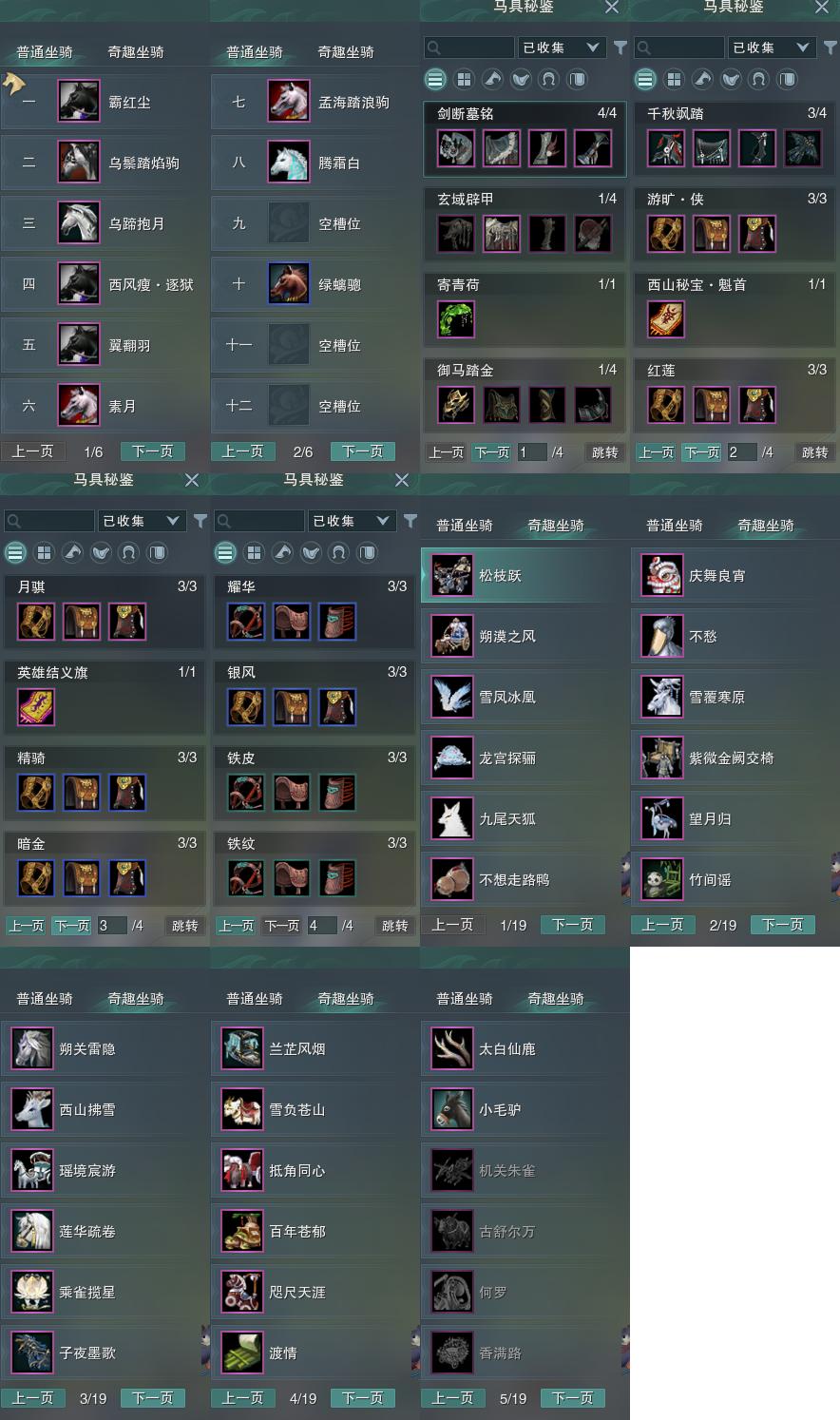Open 已收集 dropdown above 剑断墓铭 set

[562, 48]
